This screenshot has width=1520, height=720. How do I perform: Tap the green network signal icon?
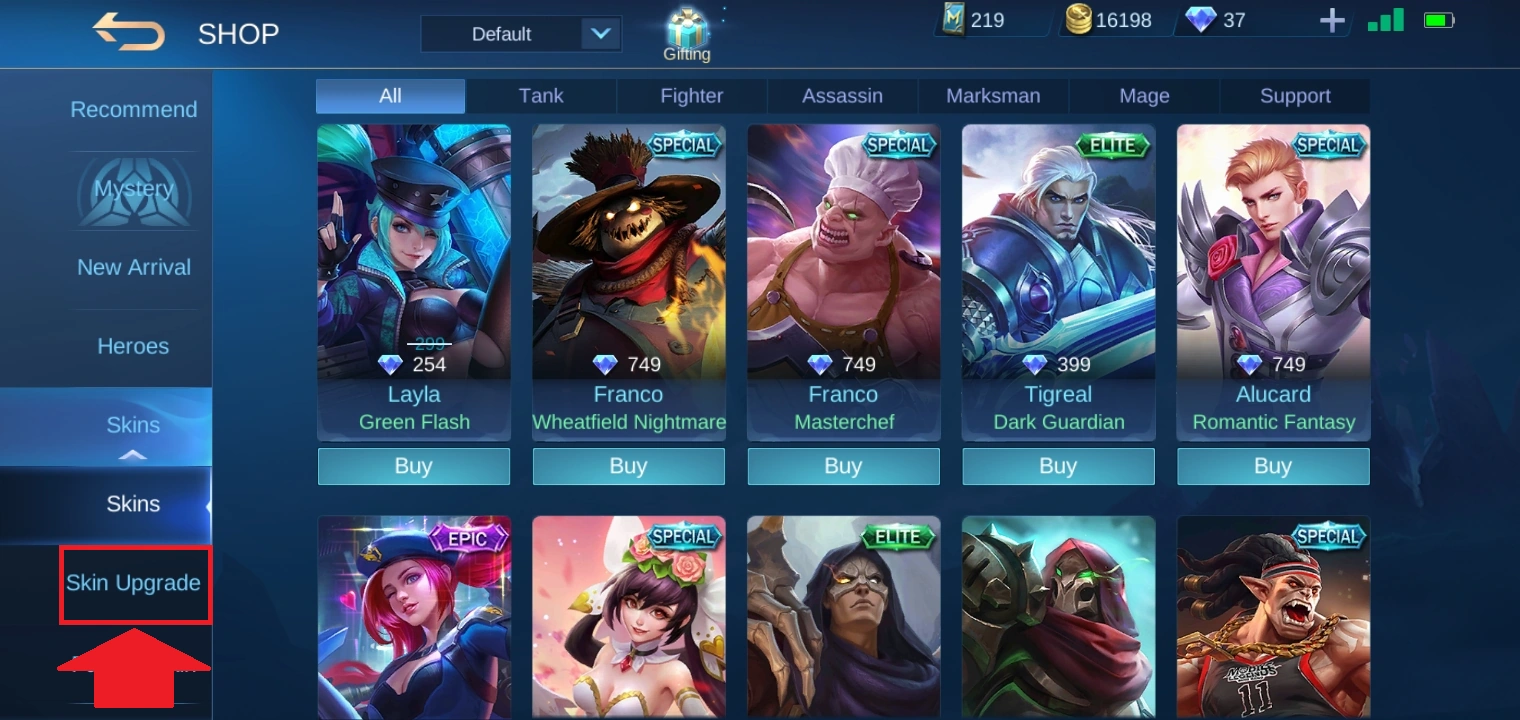pos(1386,20)
